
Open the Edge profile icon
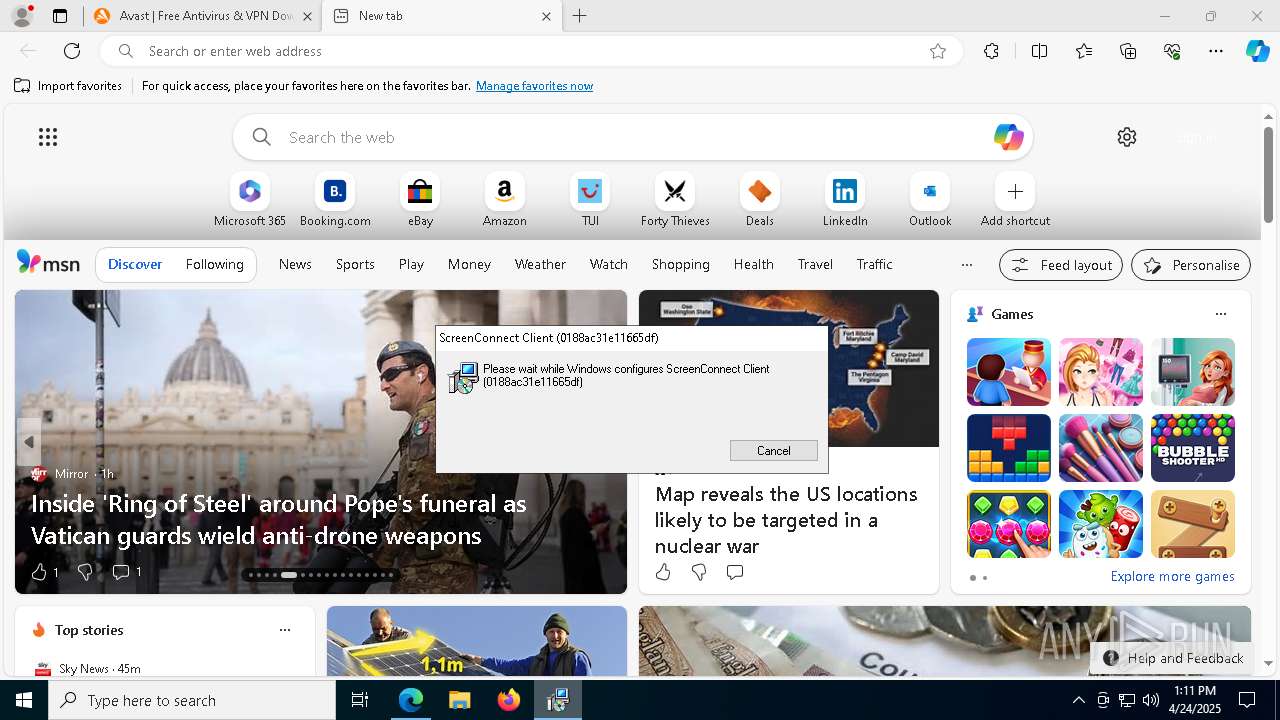coord(22,16)
